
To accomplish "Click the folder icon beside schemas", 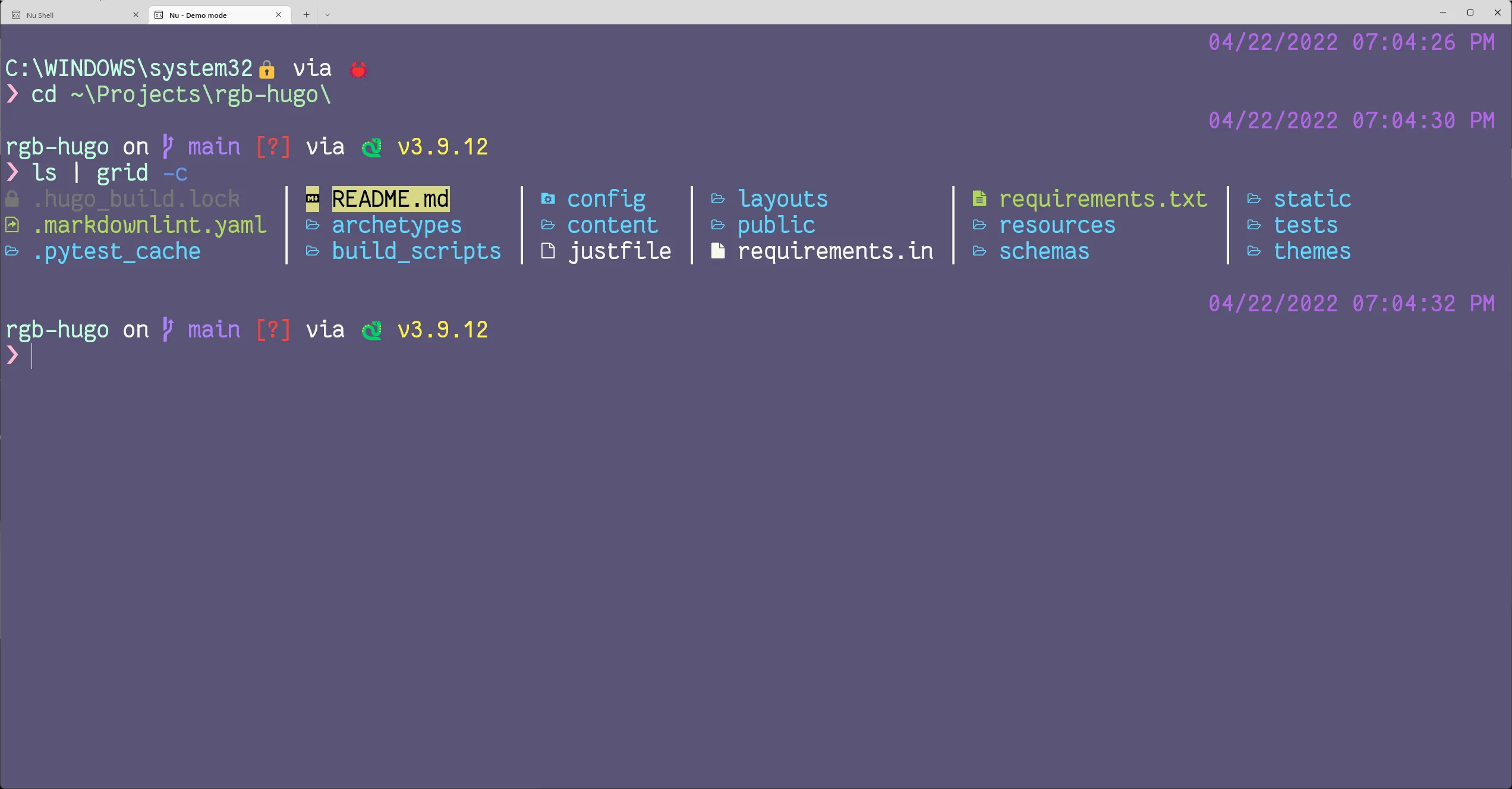I will point(979,251).
